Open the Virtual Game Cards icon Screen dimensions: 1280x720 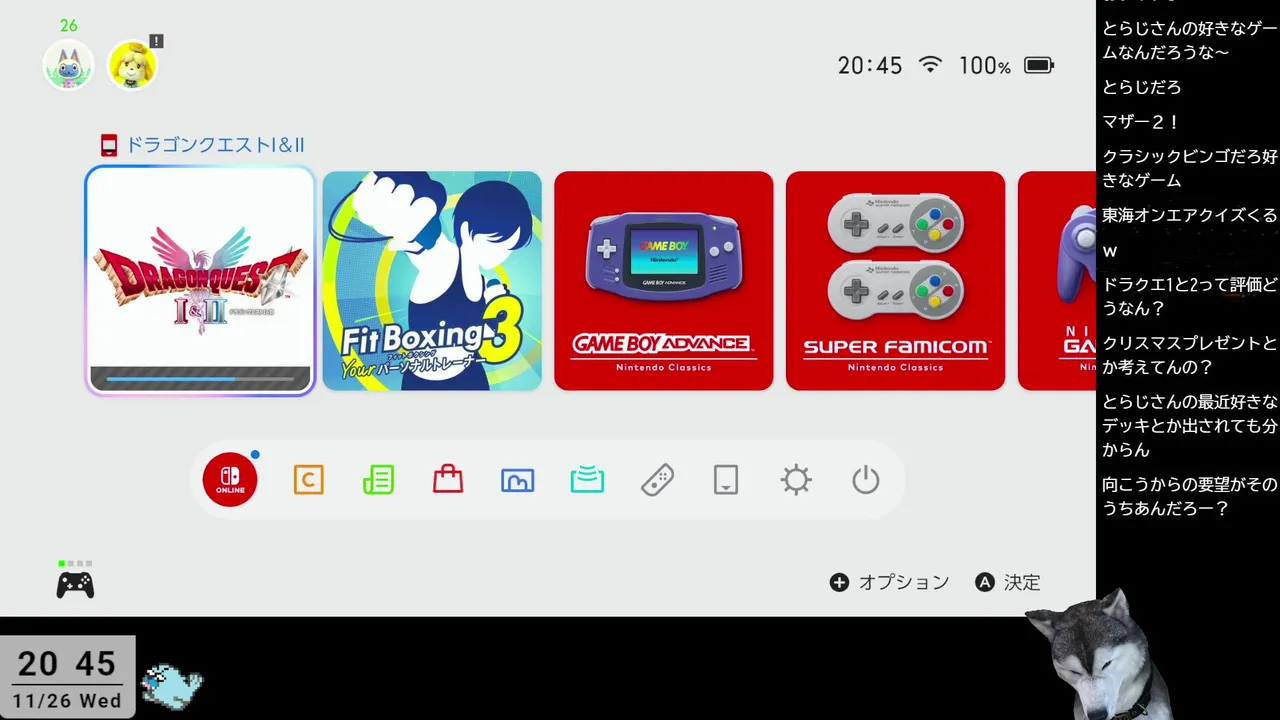(x=726, y=481)
